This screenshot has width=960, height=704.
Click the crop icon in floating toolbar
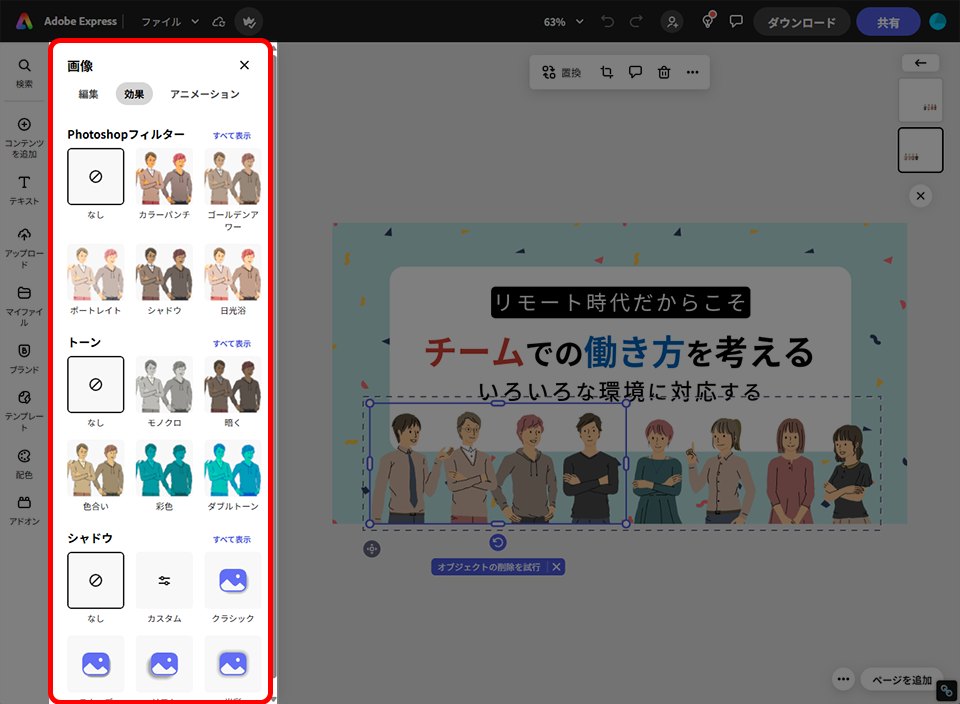(606, 72)
